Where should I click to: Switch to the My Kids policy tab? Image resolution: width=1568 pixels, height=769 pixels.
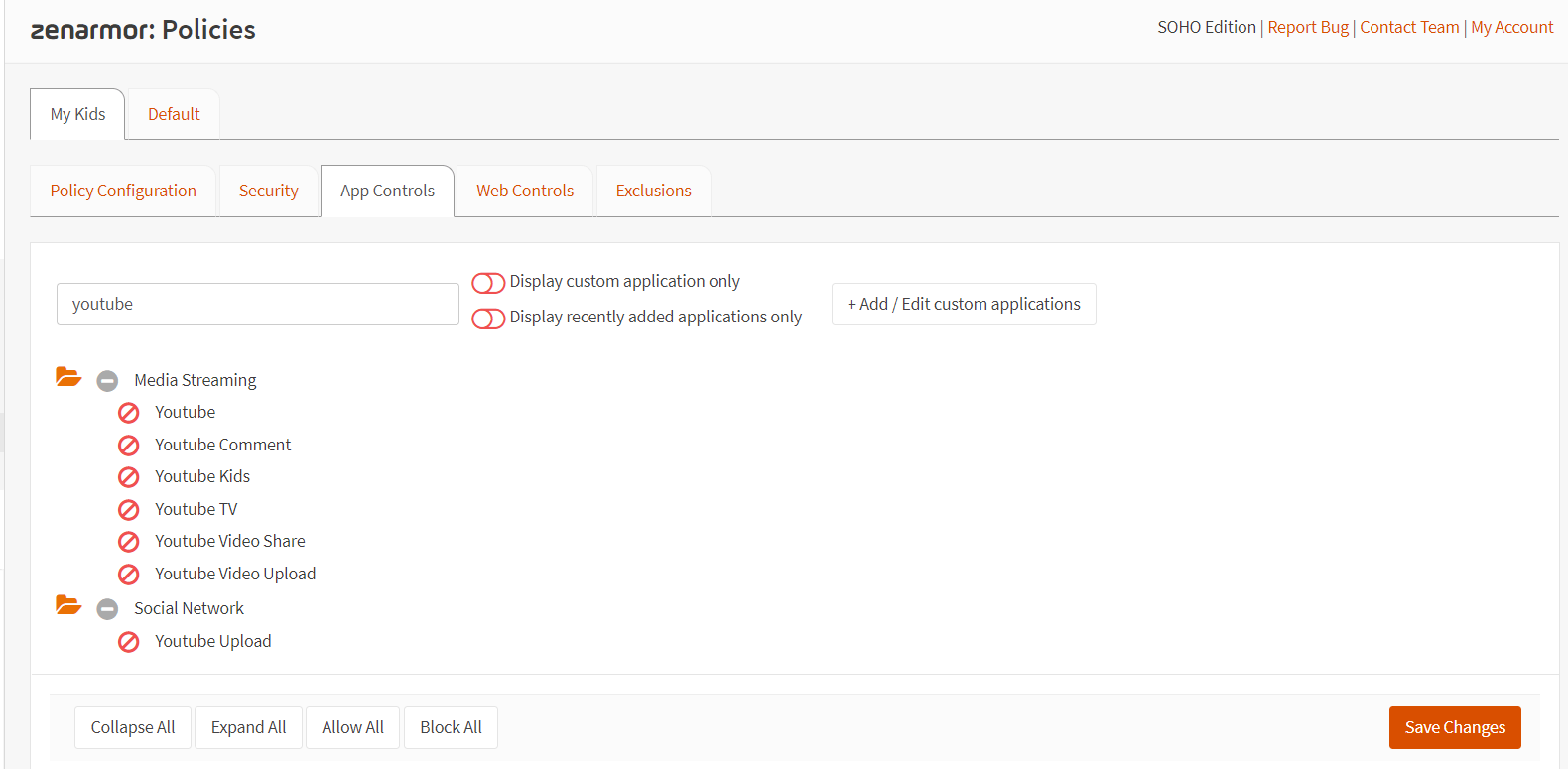(77, 114)
